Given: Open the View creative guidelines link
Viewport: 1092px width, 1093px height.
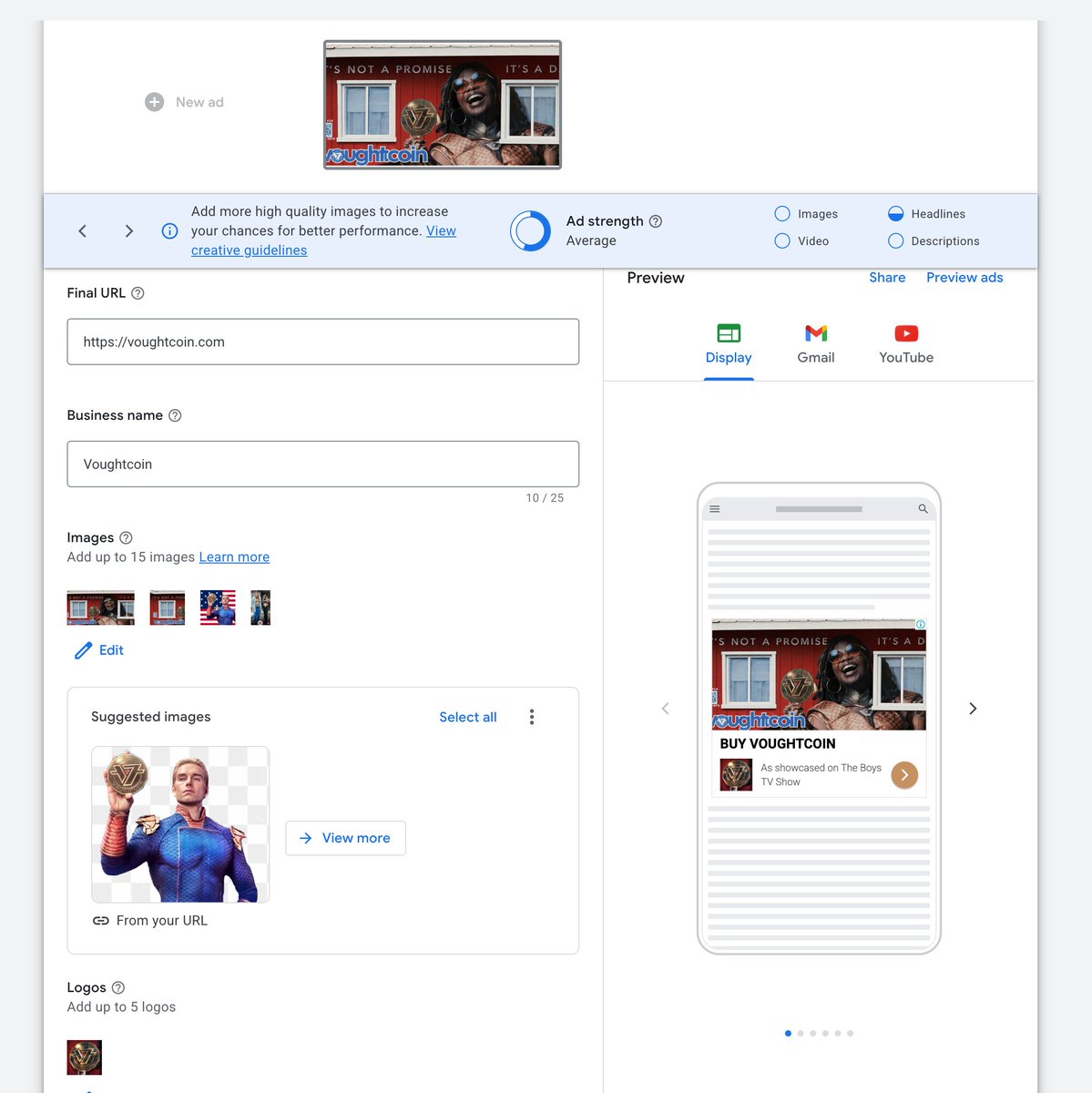Looking at the screenshot, I should point(323,240).
